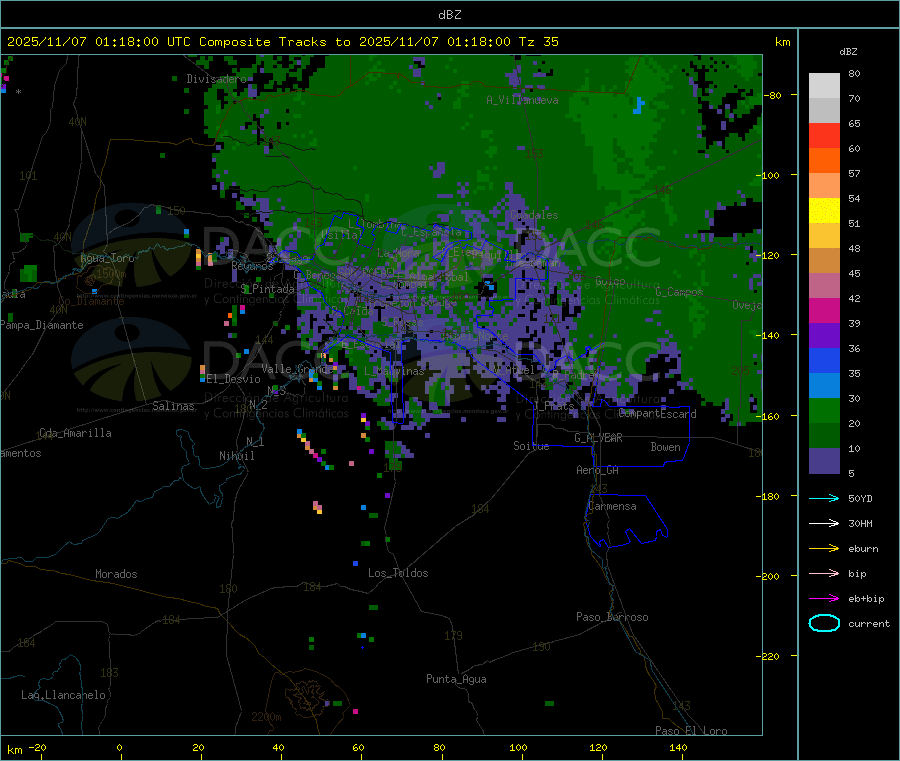900x761 pixels.
Task: Click the 'Lag.Llancanelo' map label
Action: tap(64, 695)
